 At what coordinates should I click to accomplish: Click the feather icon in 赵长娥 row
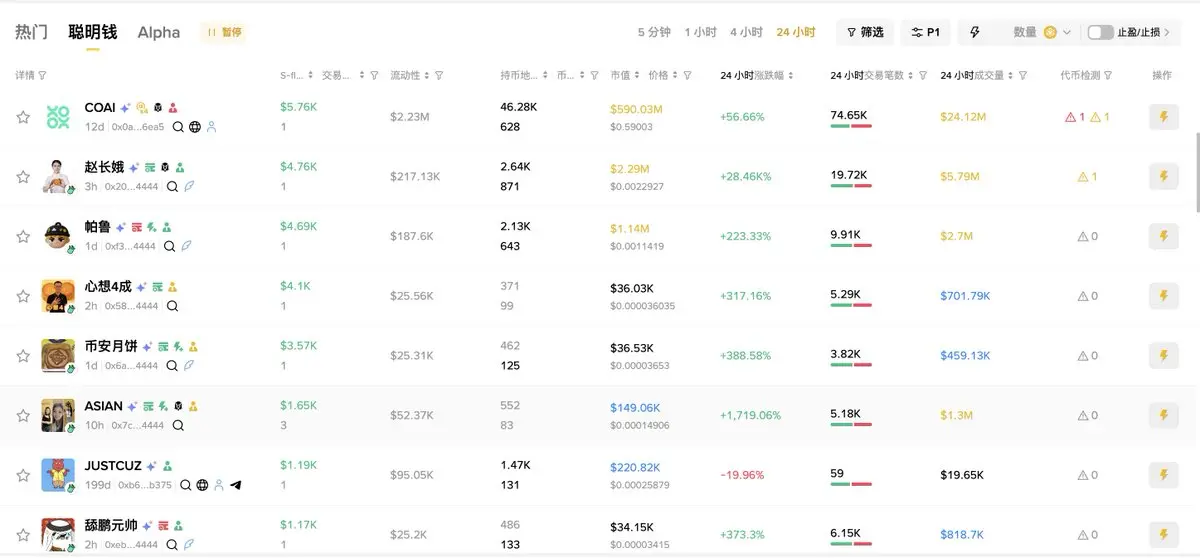[188, 186]
